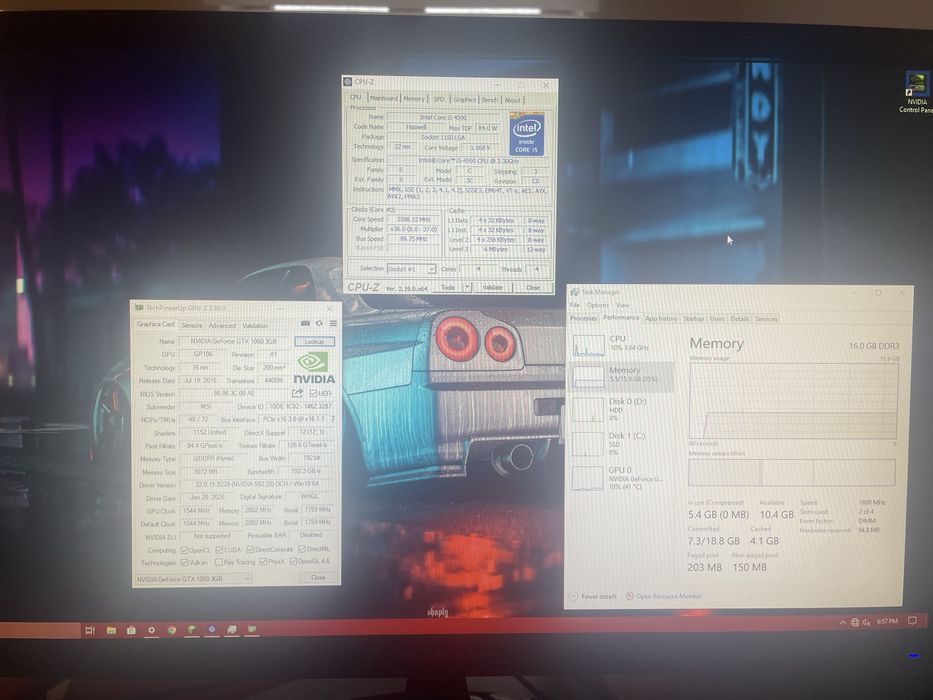Image resolution: width=933 pixels, height=700 pixels.
Task: Open the About tab in CPU-Z
Action: point(513,100)
